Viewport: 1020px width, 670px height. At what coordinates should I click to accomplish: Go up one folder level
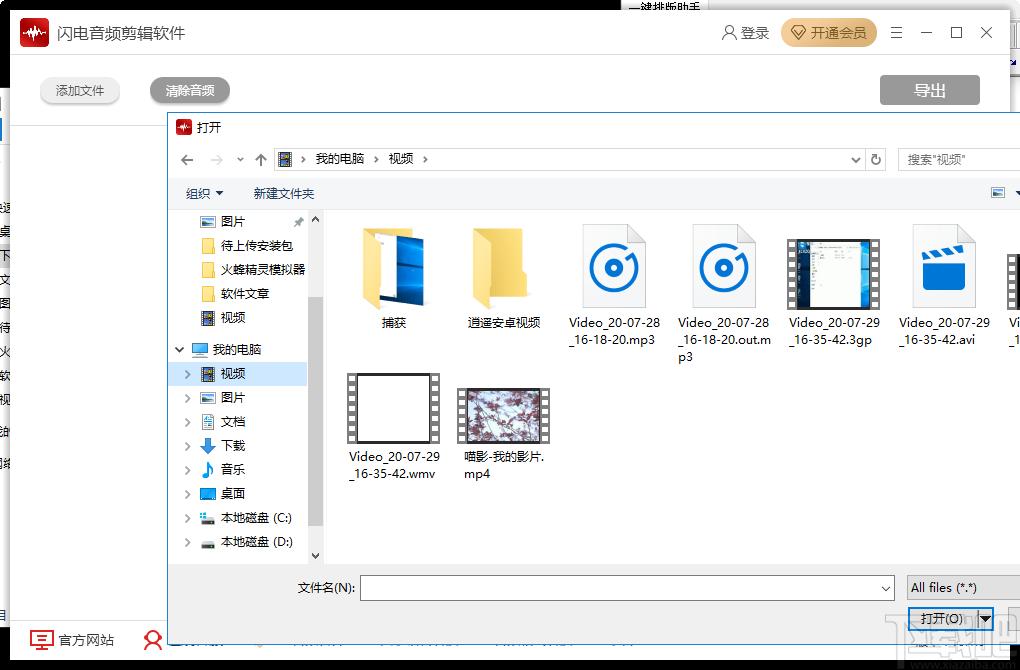(261, 159)
